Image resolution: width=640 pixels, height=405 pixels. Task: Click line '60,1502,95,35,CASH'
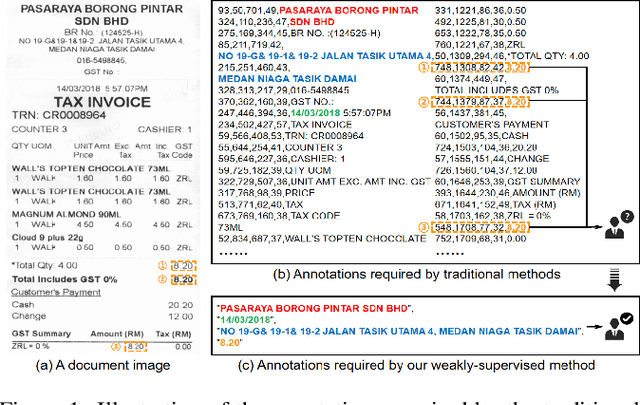(x=482, y=136)
